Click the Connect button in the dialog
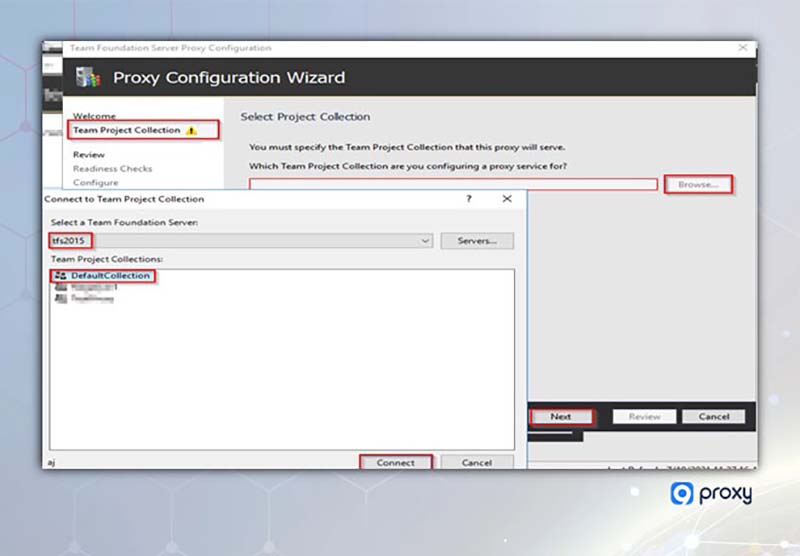 point(396,462)
